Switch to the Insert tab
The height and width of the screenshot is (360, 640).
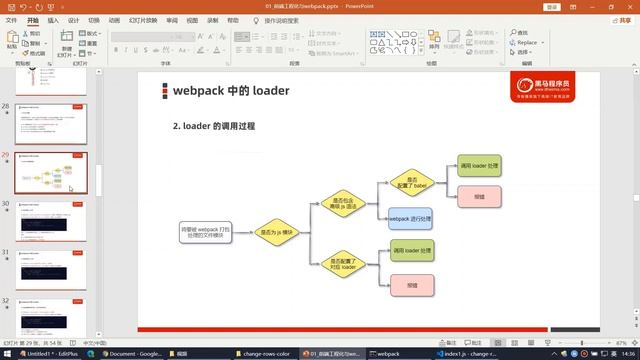[x=53, y=20]
